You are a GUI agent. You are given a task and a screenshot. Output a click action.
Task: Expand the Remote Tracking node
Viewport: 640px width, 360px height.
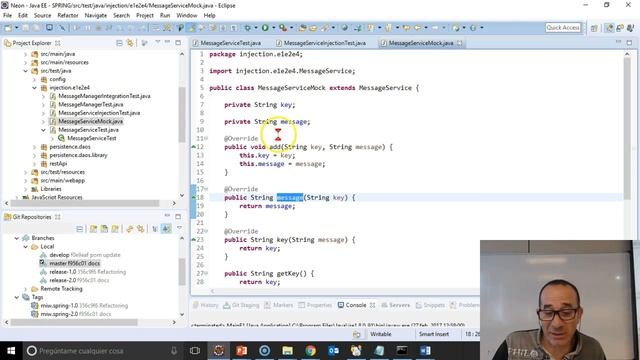[26, 289]
